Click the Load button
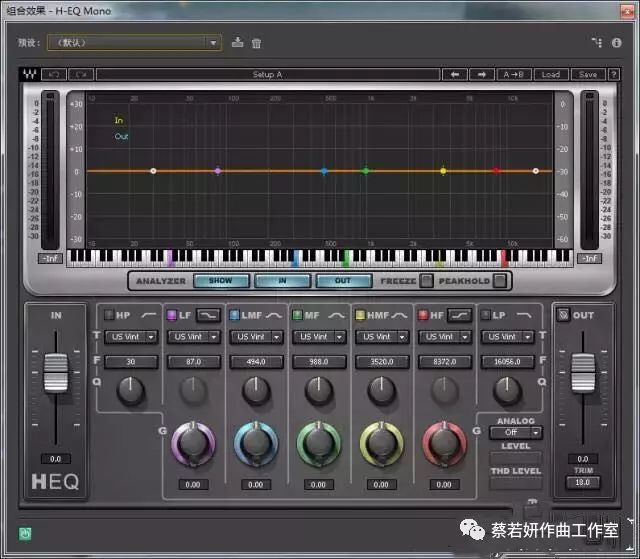Image resolution: width=640 pixels, height=559 pixels. point(551,75)
